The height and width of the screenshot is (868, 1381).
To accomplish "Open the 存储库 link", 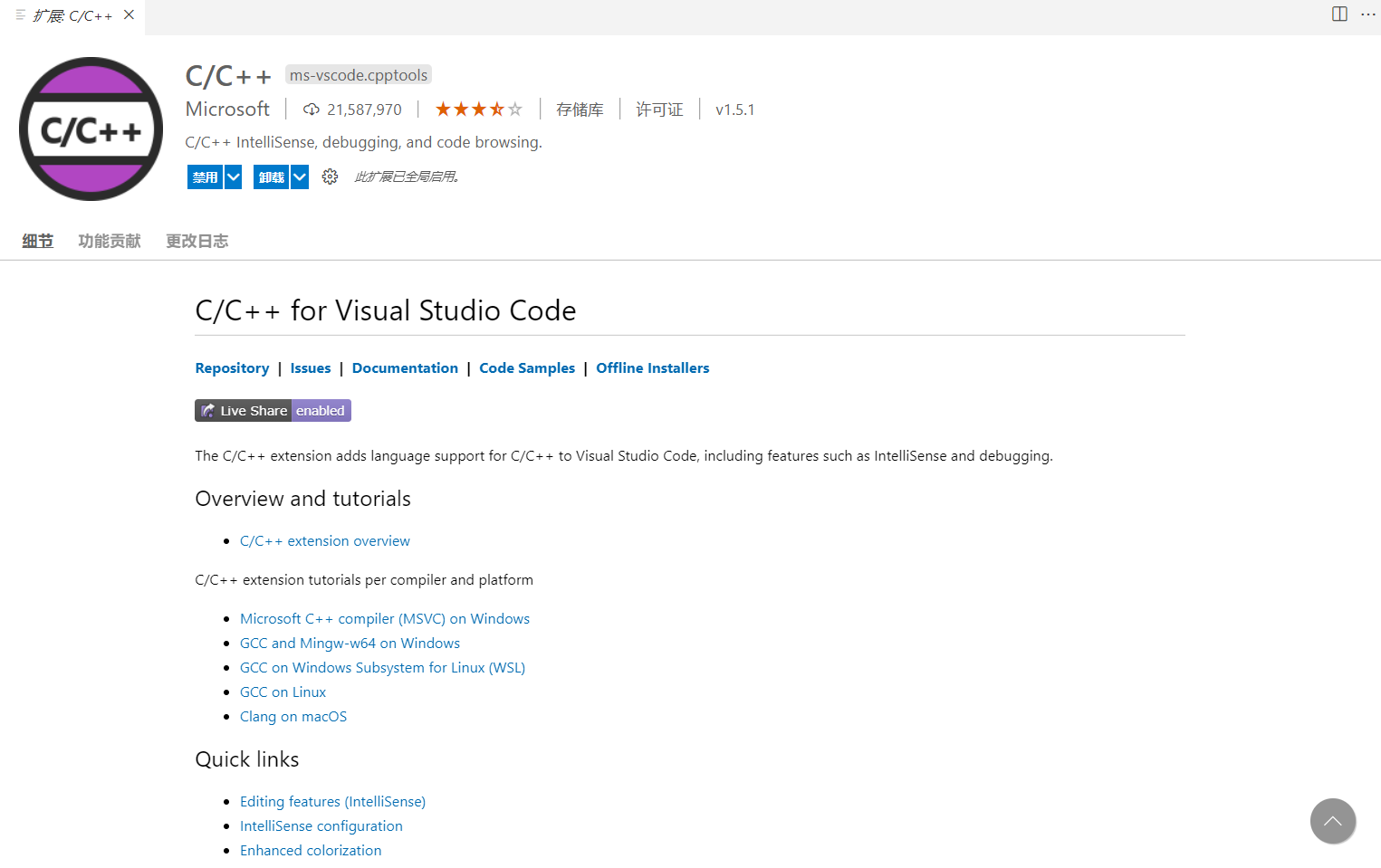I will [580, 110].
